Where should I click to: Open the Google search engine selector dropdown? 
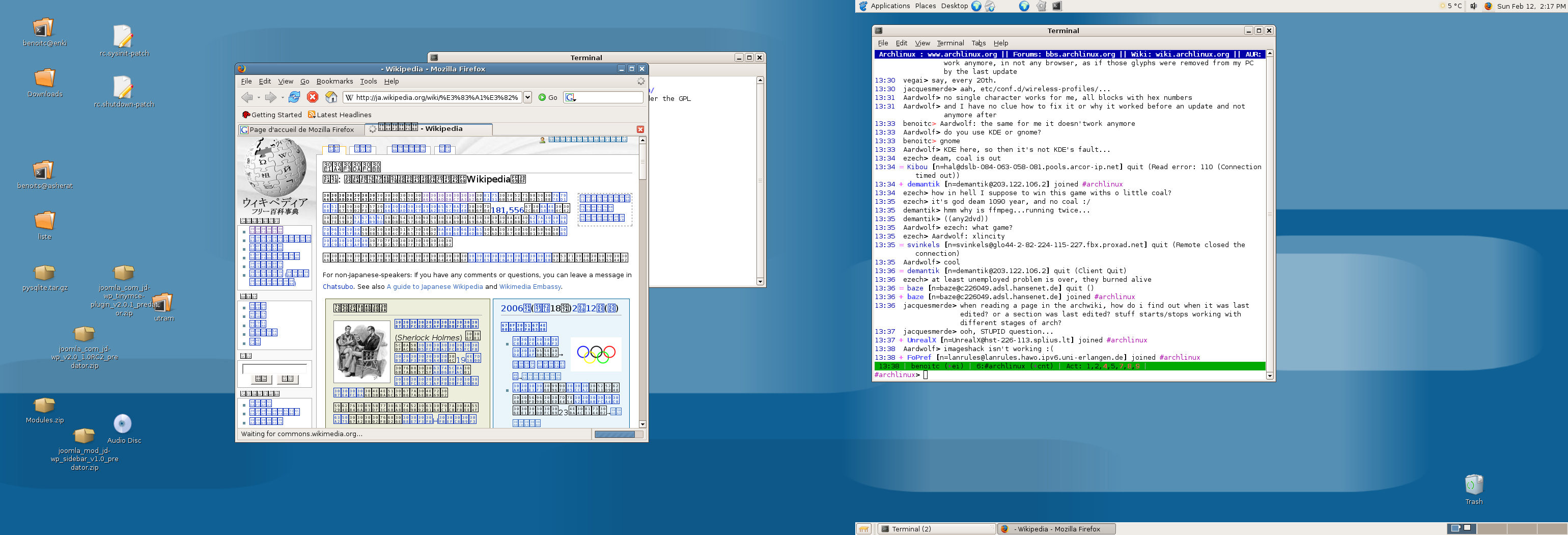point(571,97)
